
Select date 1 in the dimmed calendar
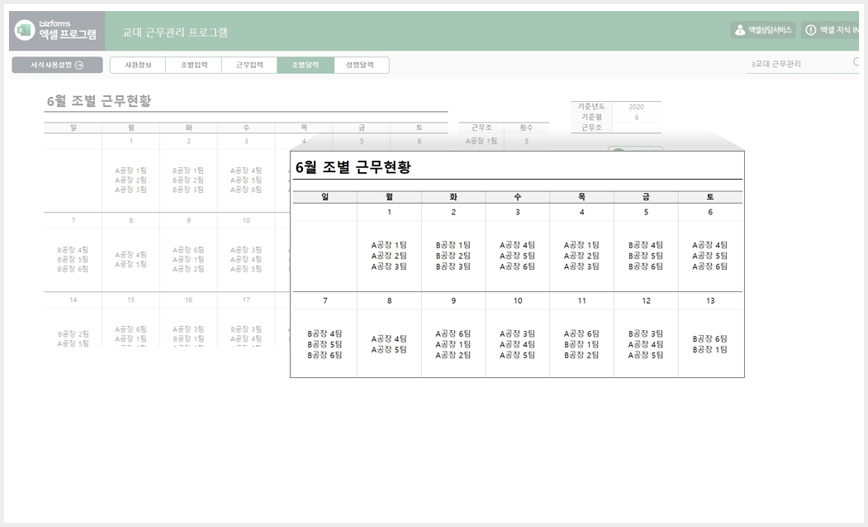(x=131, y=141)
